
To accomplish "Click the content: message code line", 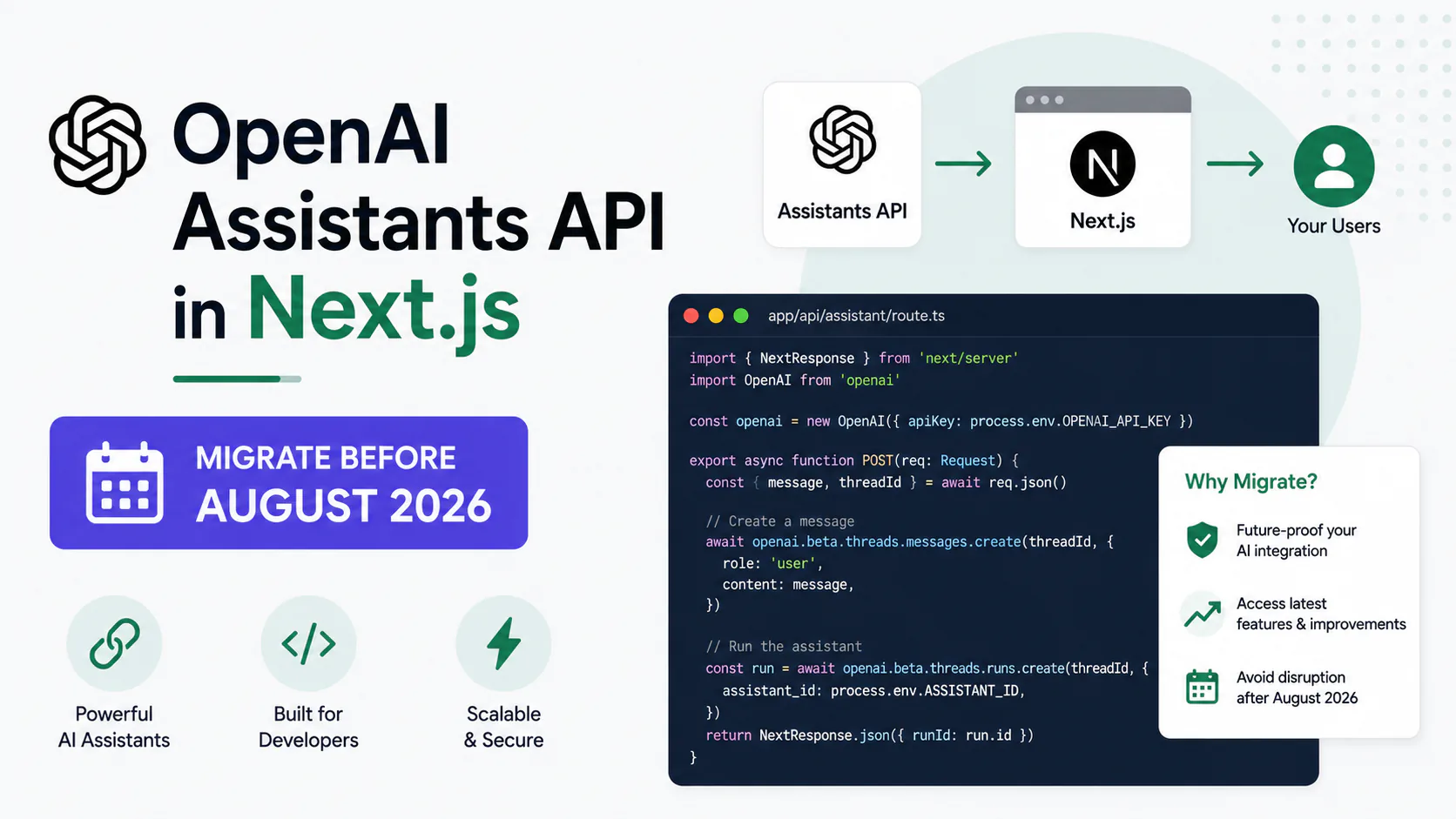I will pyautogui.click(x=788, y=585).
